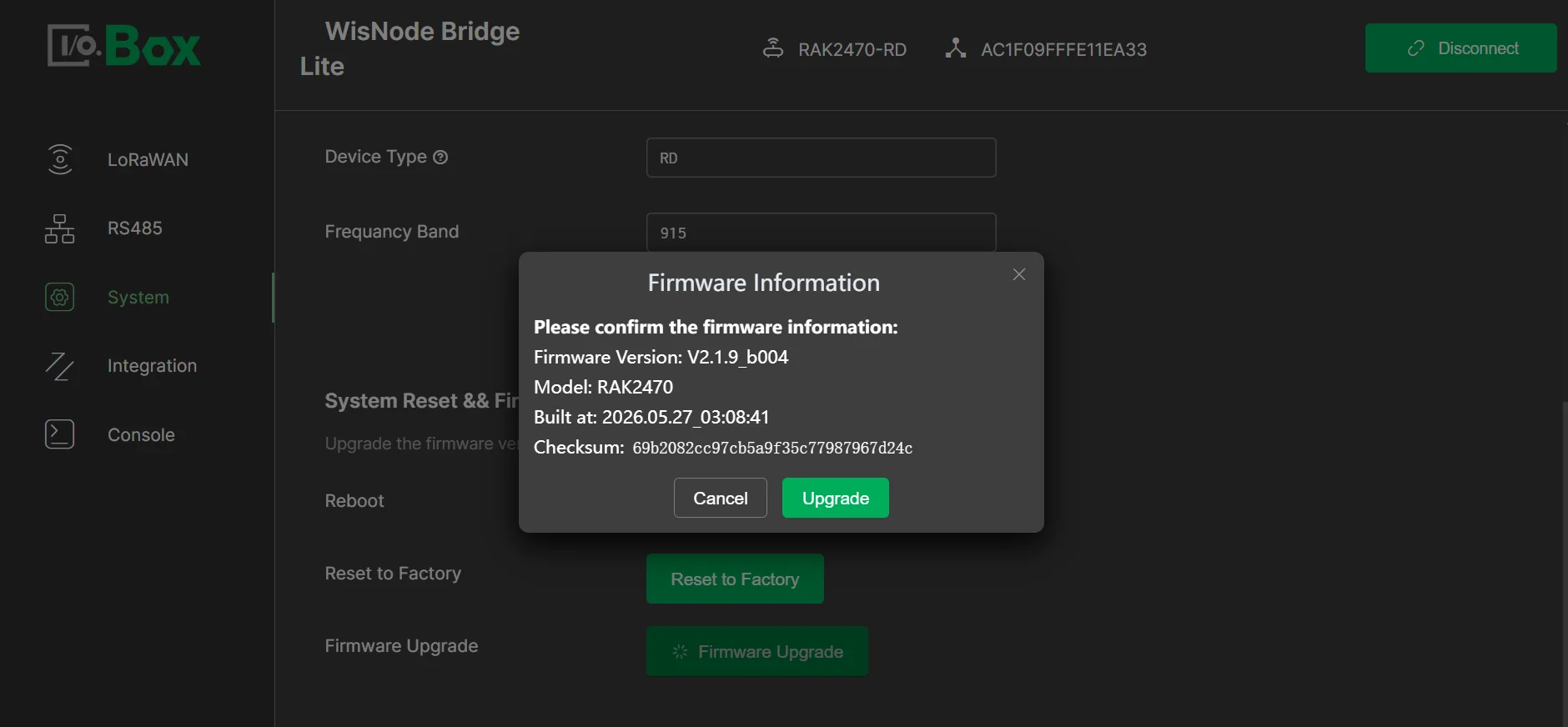Viewport: 1568px width, 727px height.
Task: Click the node icon beside AC1F09FFFE11EA33
Action: (x=956, y=48)
